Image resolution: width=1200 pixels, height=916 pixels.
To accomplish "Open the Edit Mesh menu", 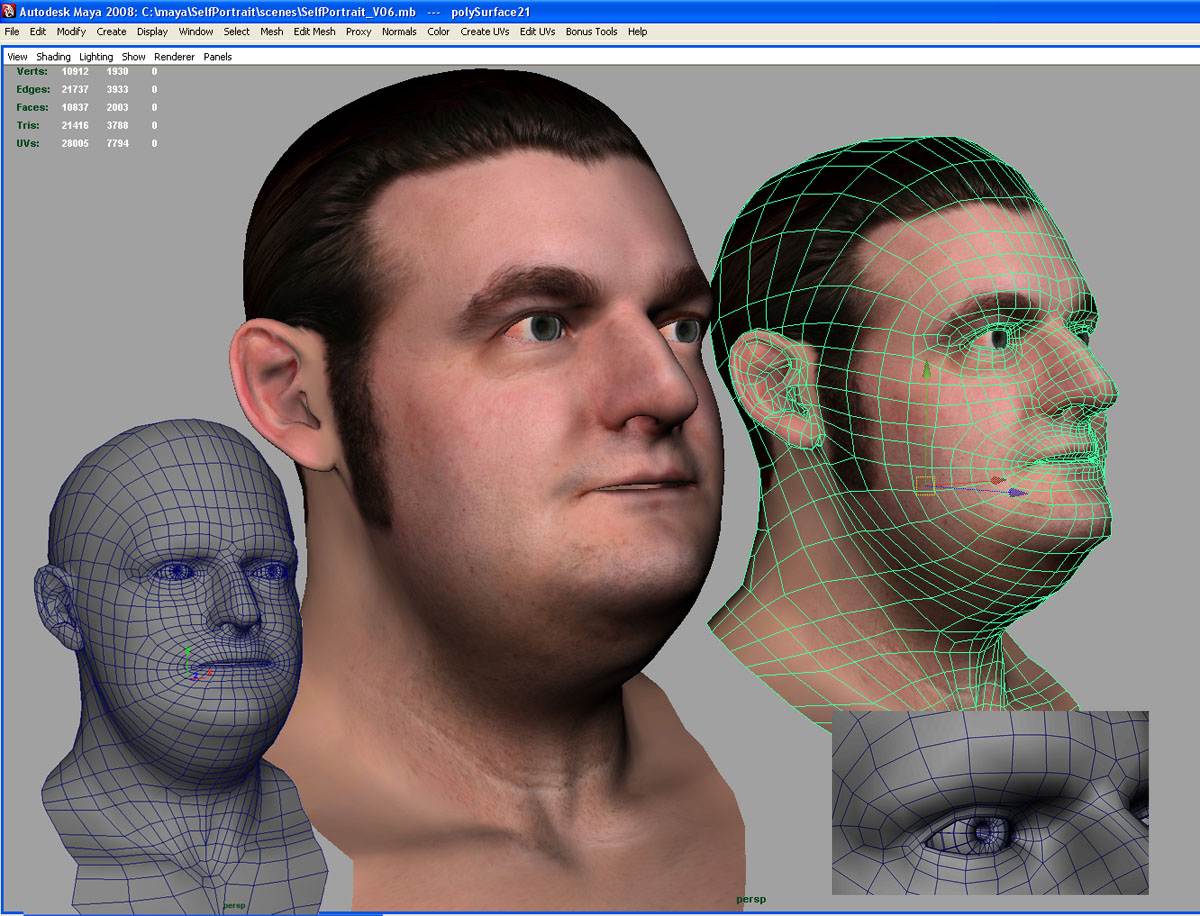I will [315, 32].
